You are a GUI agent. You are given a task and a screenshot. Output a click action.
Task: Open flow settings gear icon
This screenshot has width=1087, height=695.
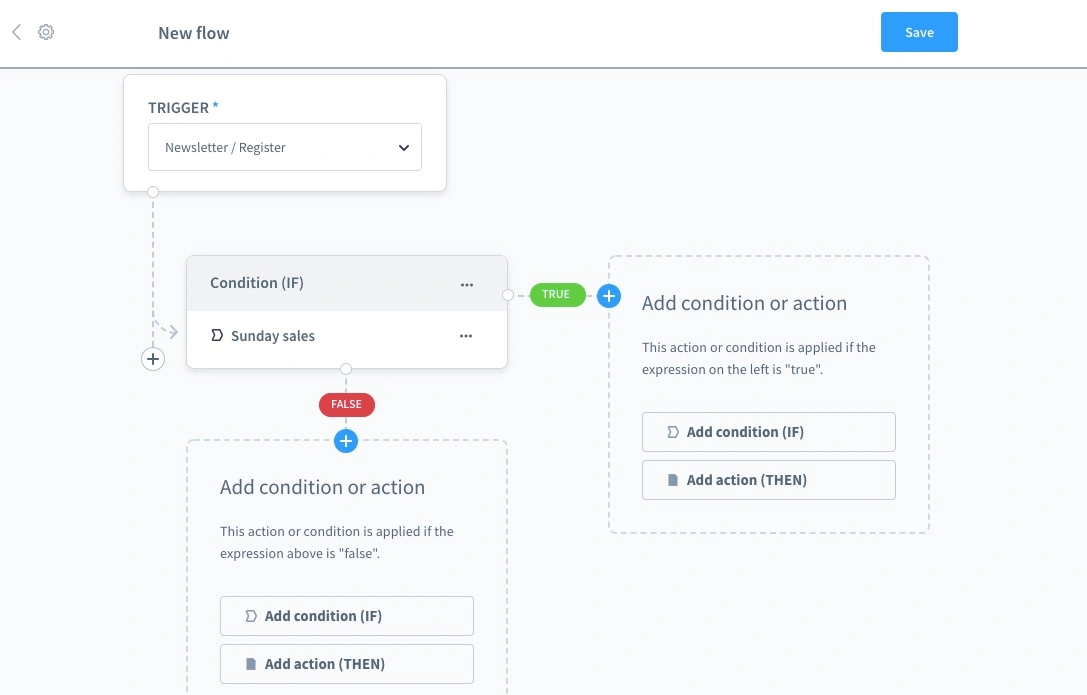(x=46, y=32)
